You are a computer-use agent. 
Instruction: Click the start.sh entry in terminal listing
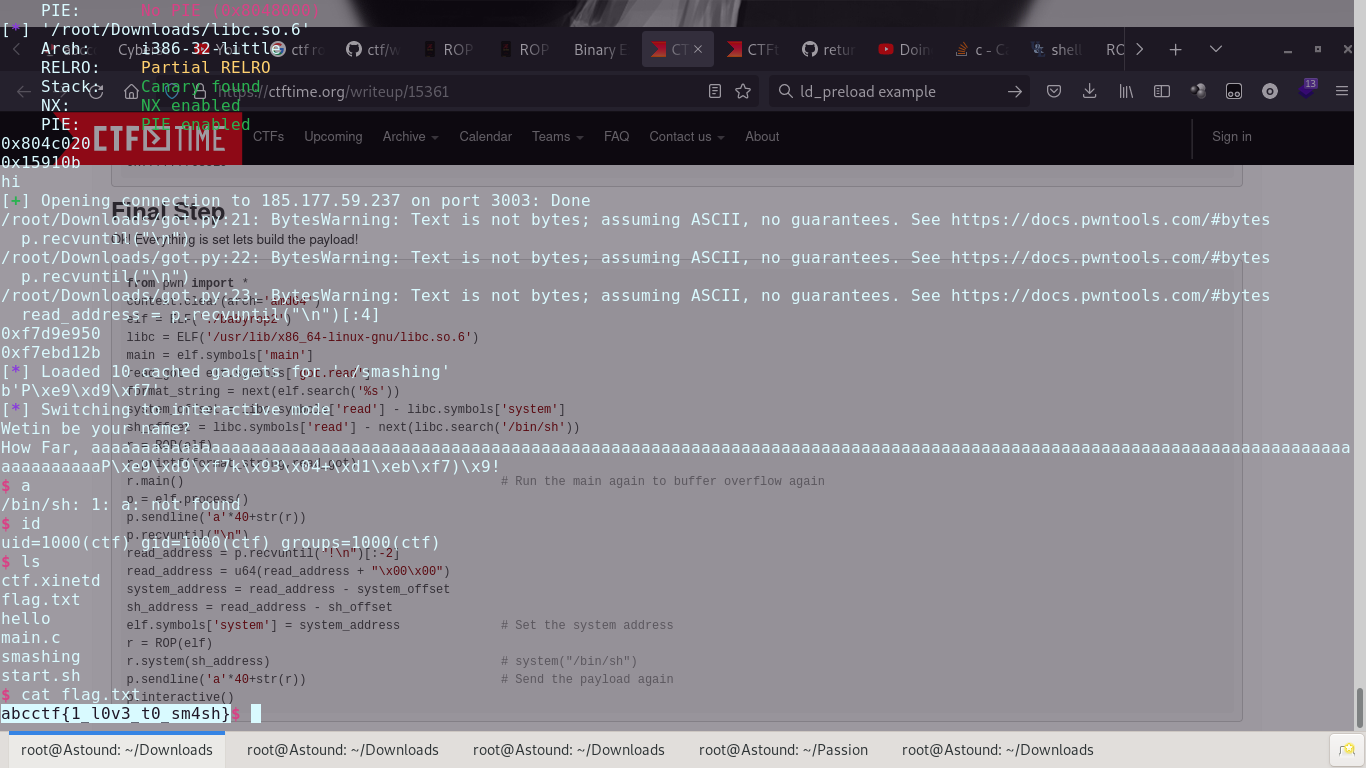click(40, 675)
